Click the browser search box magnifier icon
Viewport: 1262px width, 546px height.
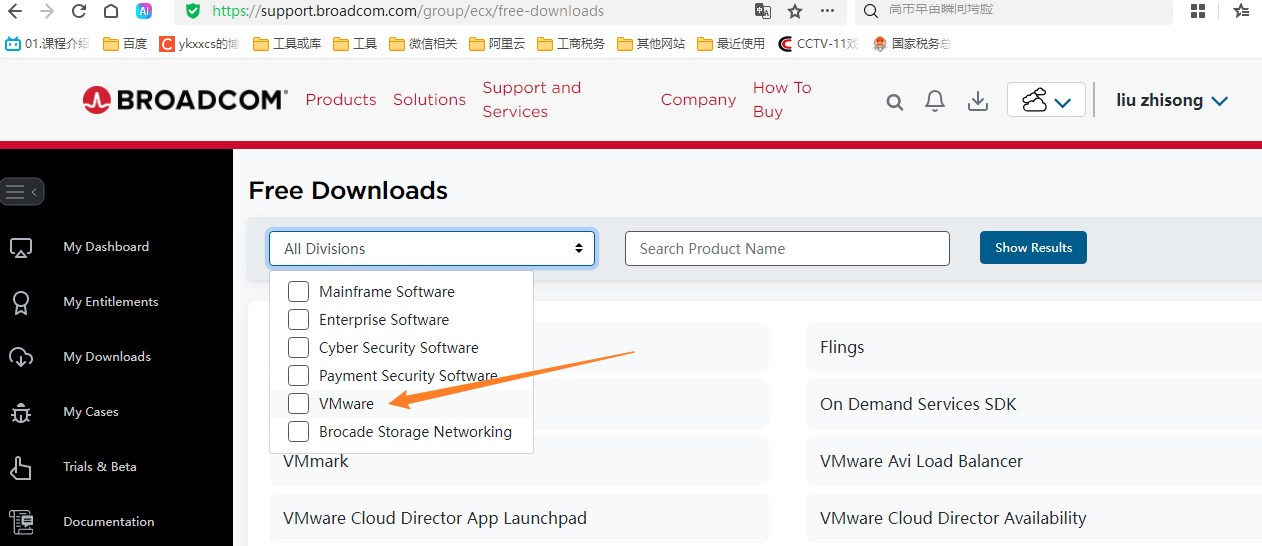pyautogui.click(x=870, y=11)
